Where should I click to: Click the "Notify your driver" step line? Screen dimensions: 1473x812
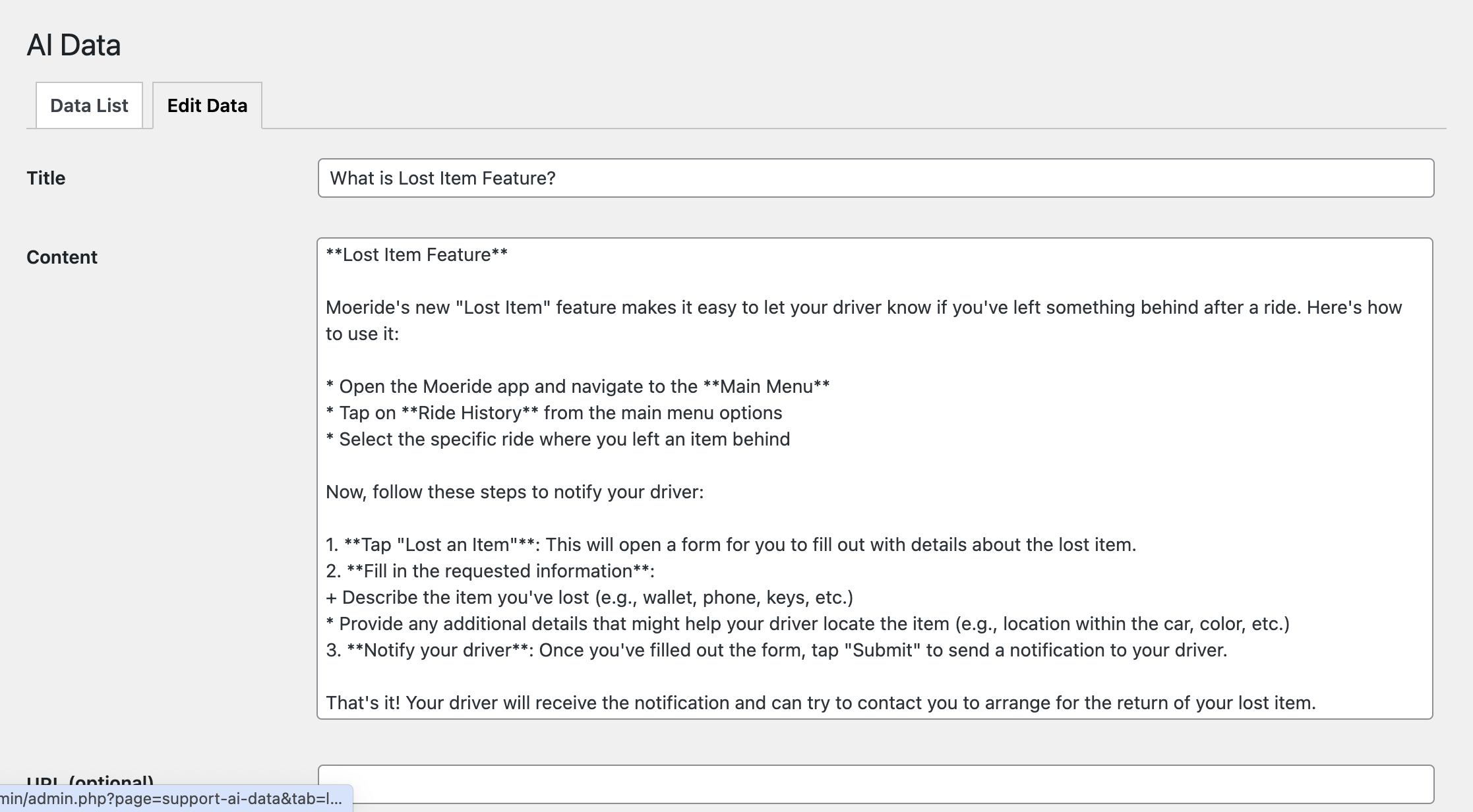777,651
